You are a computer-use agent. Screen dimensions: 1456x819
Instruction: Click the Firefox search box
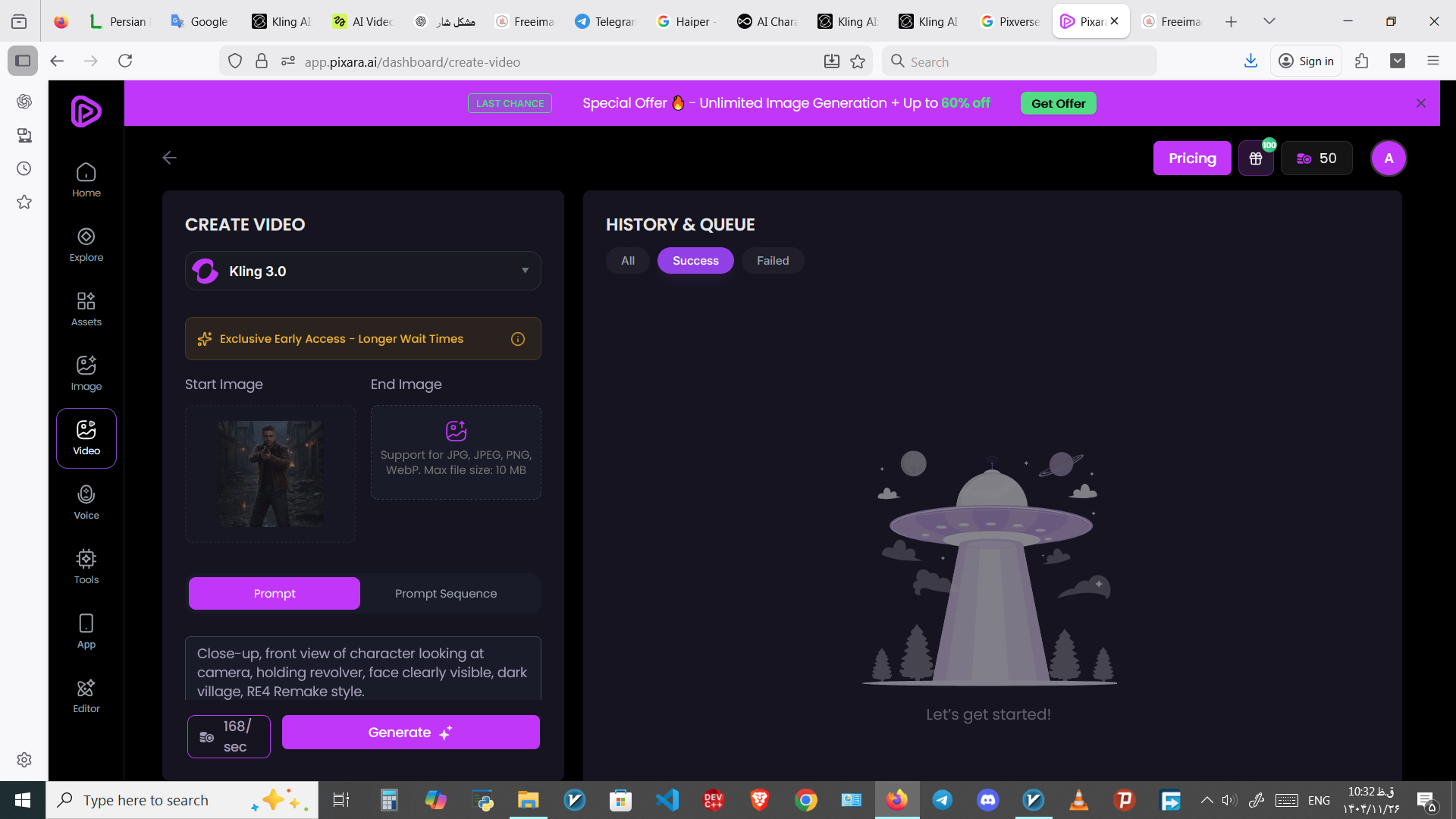(1020, 61)
